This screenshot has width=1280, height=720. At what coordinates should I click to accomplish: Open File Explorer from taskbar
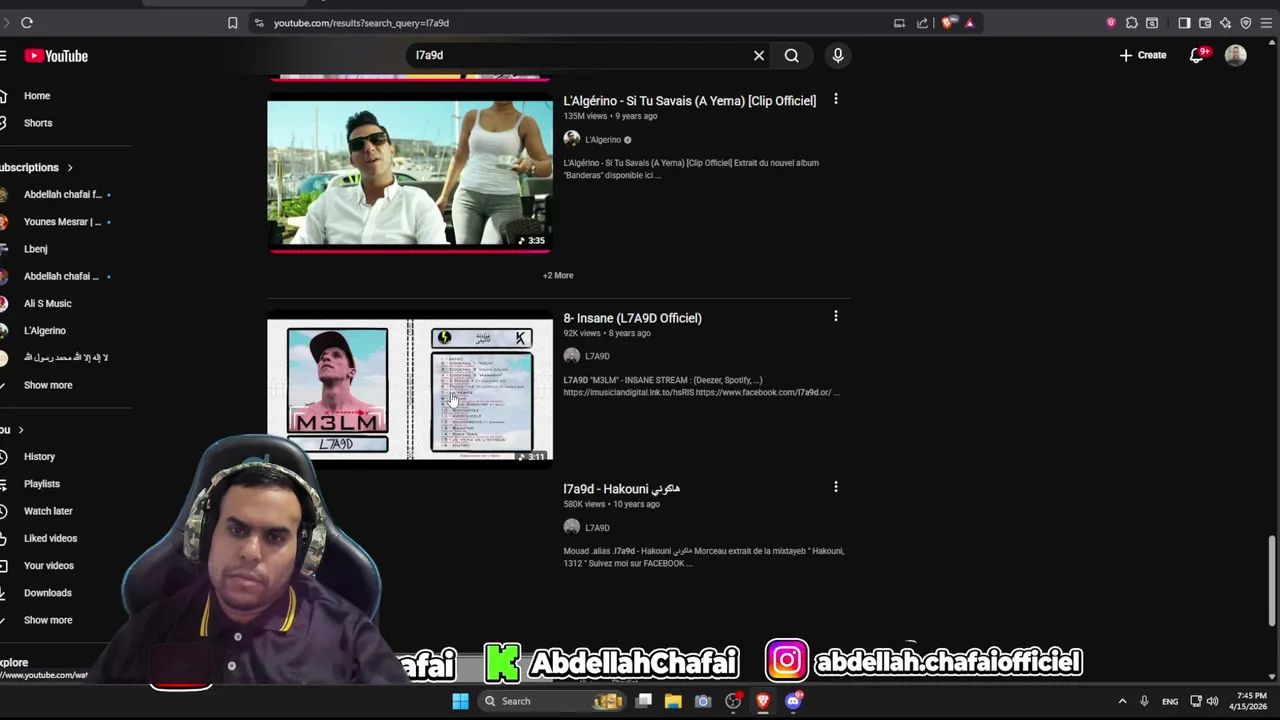673,701
